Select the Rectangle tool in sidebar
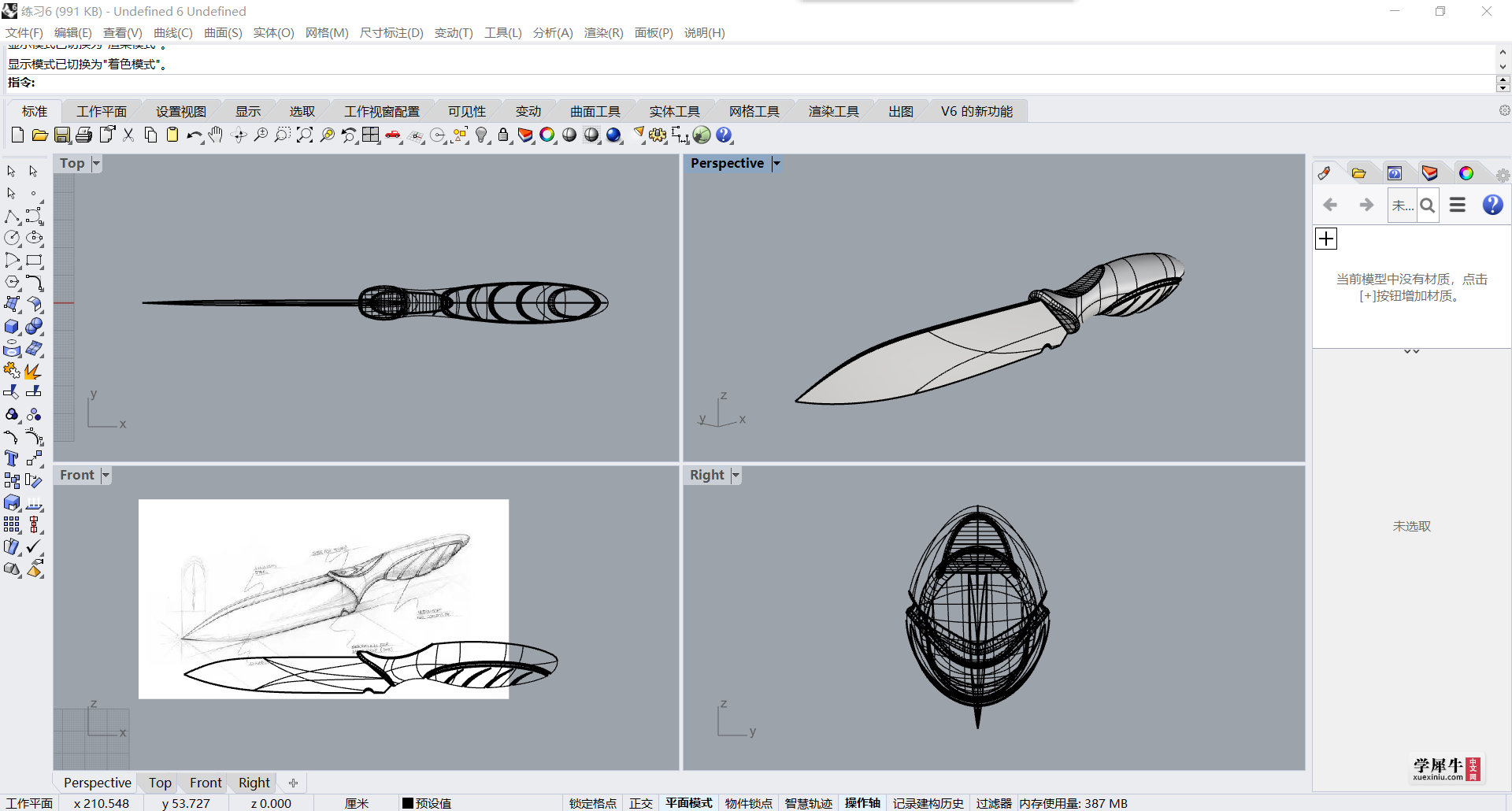This screenshot has height=811, width=1512. [x=34, y=260]
